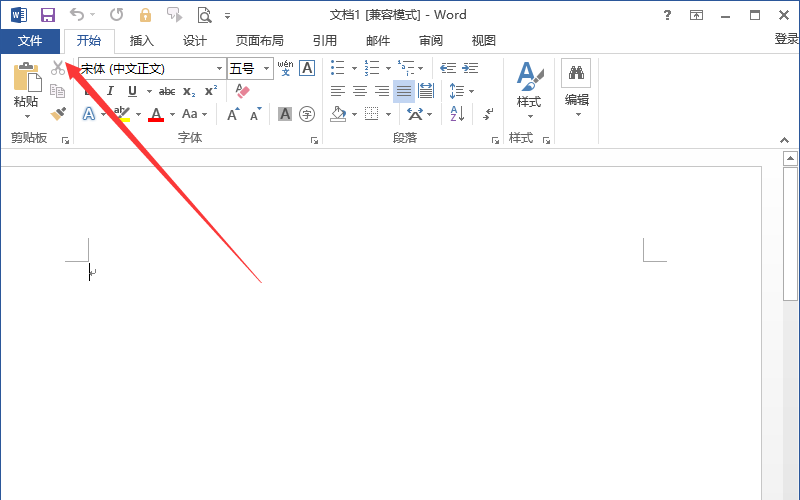Open the 文件 menu
Screen dimensions: 800x500
tap(30, 41)
